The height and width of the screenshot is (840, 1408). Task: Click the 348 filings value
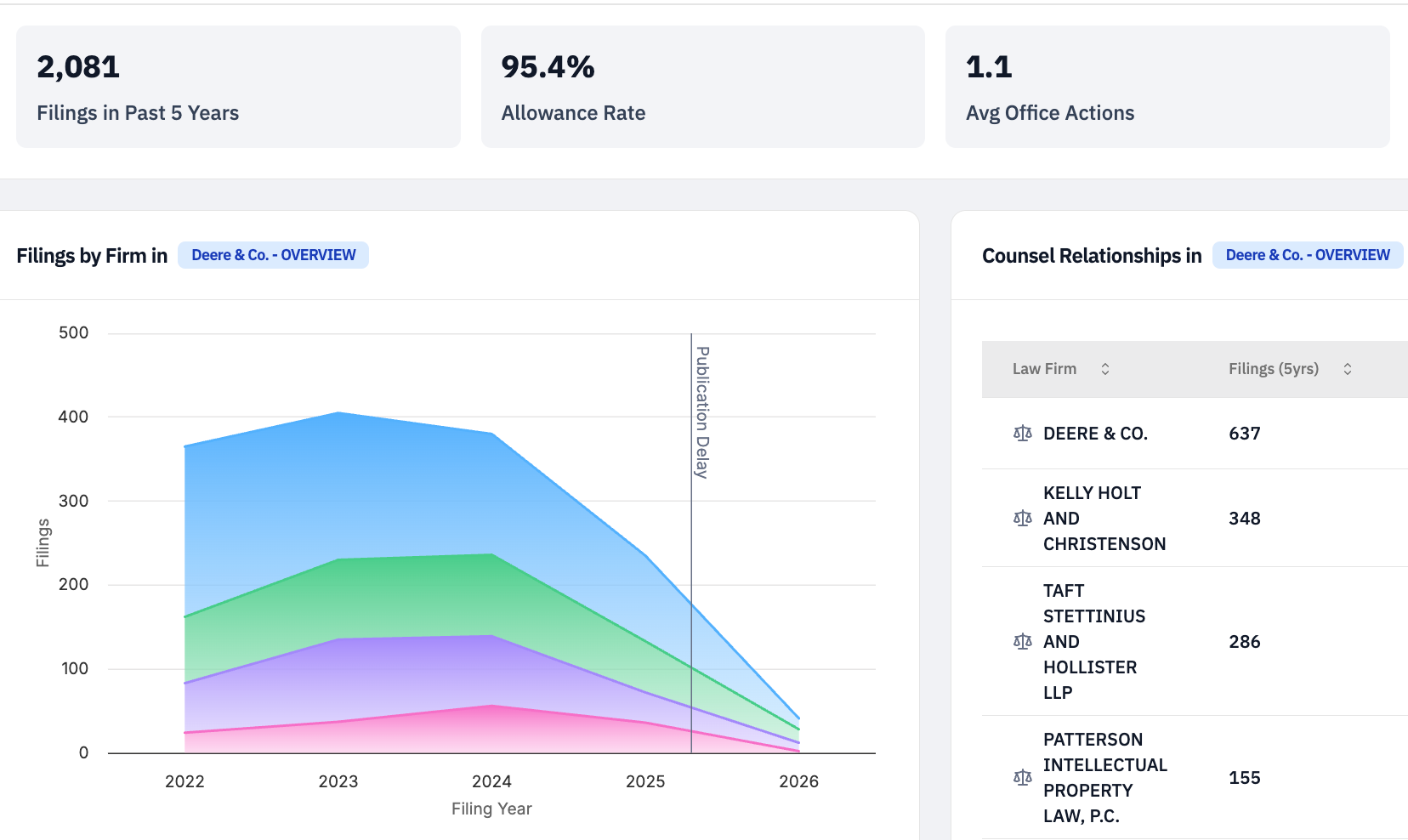point(1245,519)
